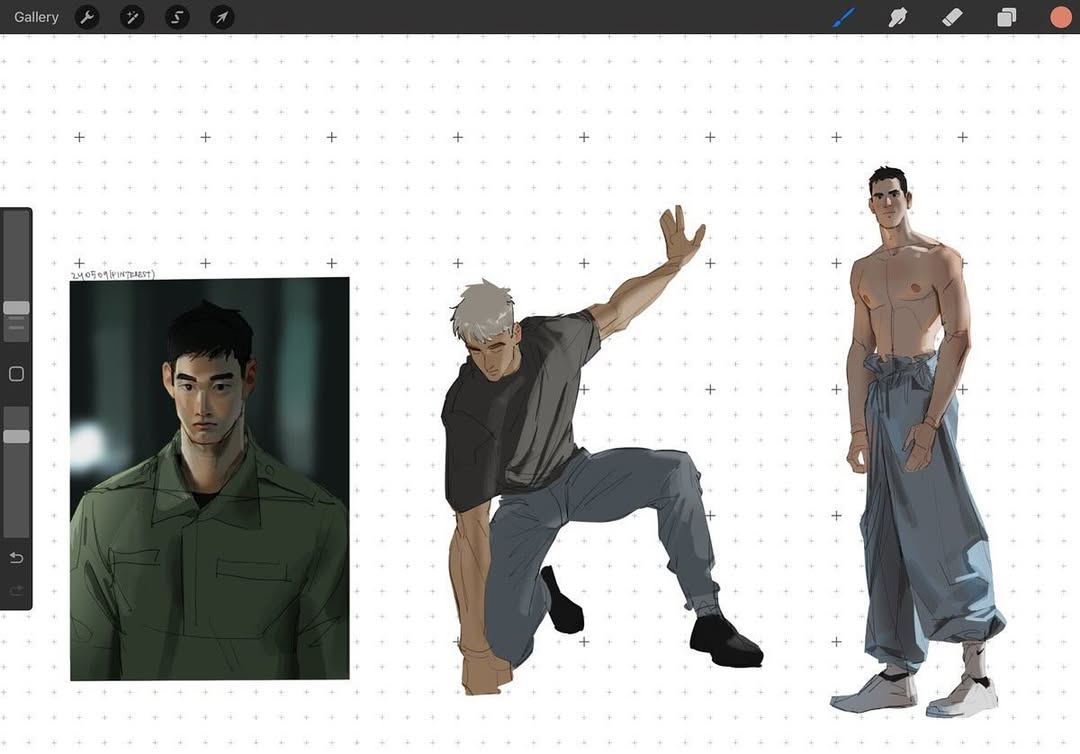Image resolution: width=1080 pixels, height=754 pixels.
Task: Open the Adjustments magic wand menu
Action: click(132, 17)
